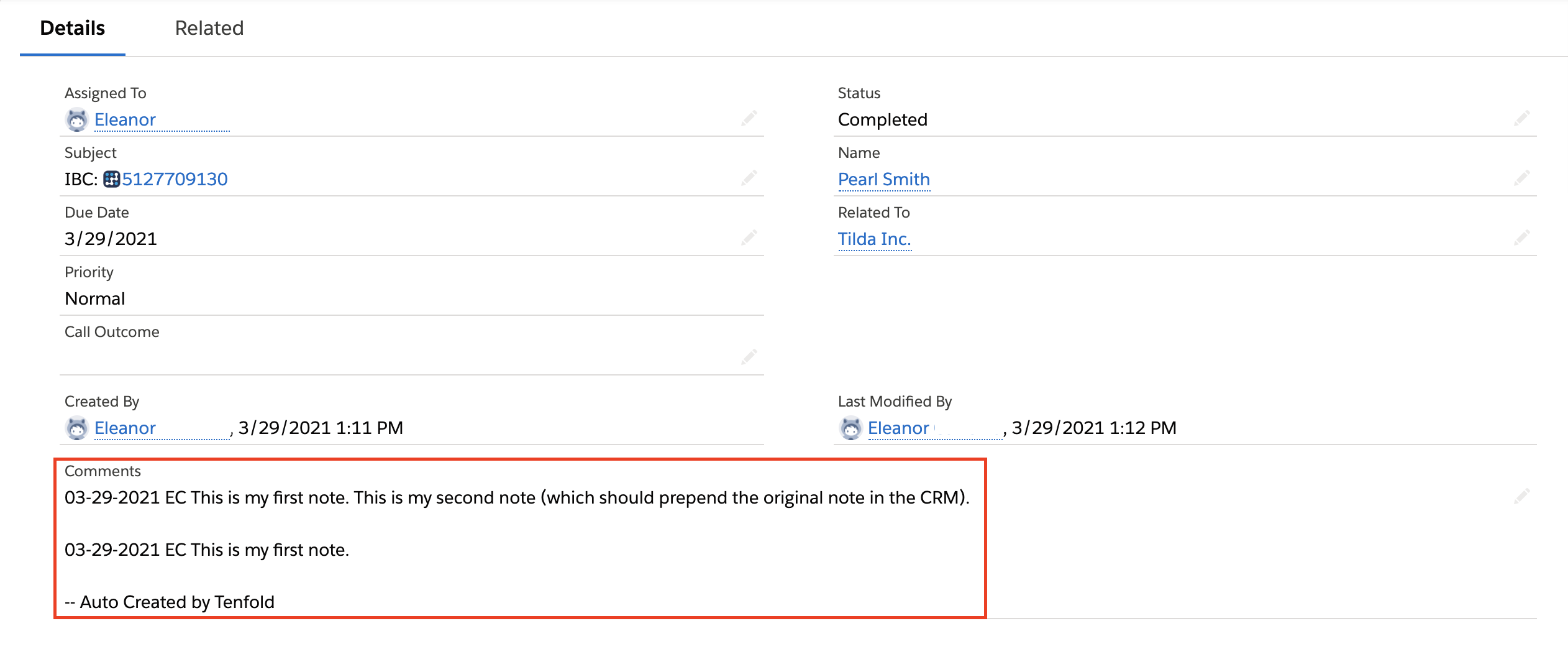Click the Comments edit pencil icon

(x=1522, y=496)
